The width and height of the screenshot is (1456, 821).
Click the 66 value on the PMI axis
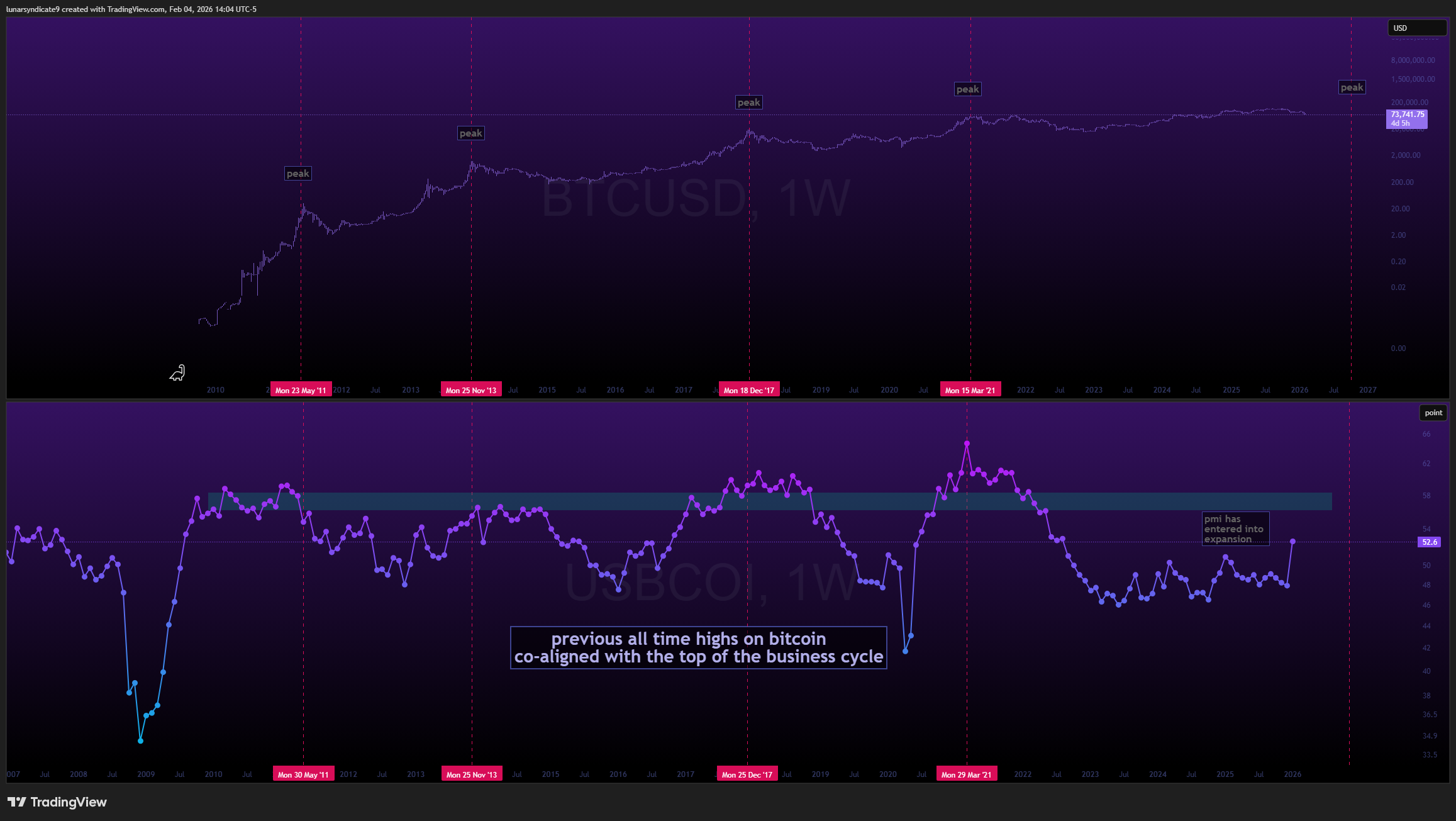[x=1426, y=434]
